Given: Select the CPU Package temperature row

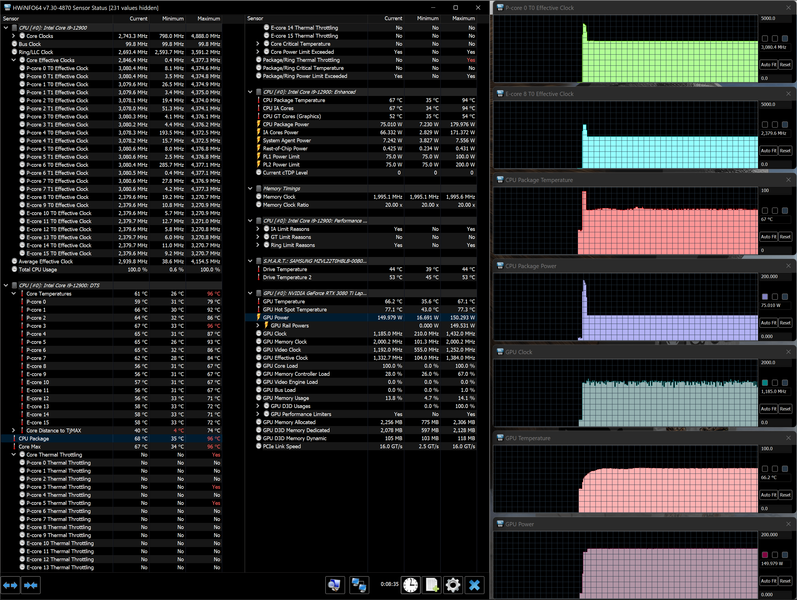Looking at the screenshot, I should 111,438.
